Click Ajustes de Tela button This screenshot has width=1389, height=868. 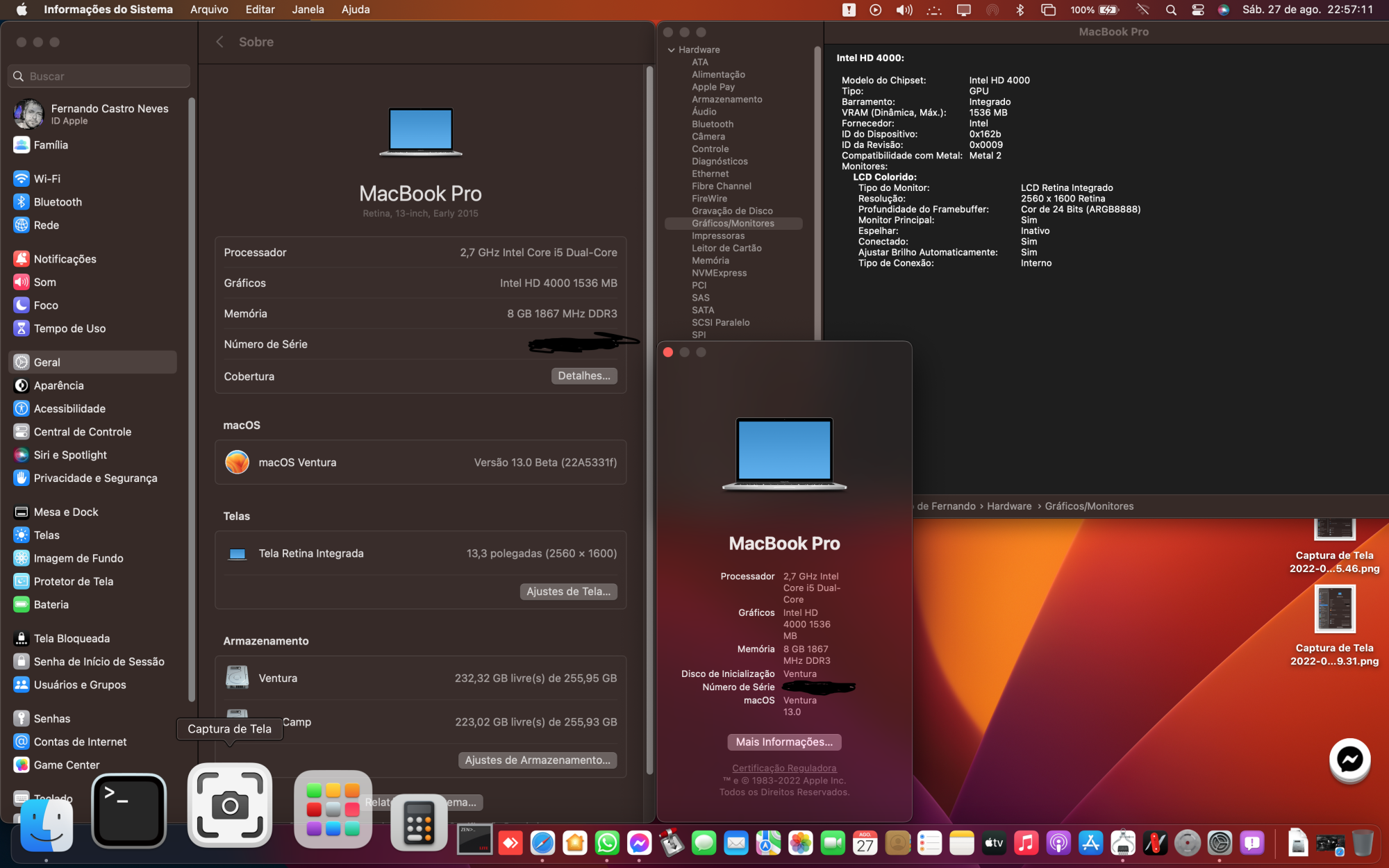[568, 591]
